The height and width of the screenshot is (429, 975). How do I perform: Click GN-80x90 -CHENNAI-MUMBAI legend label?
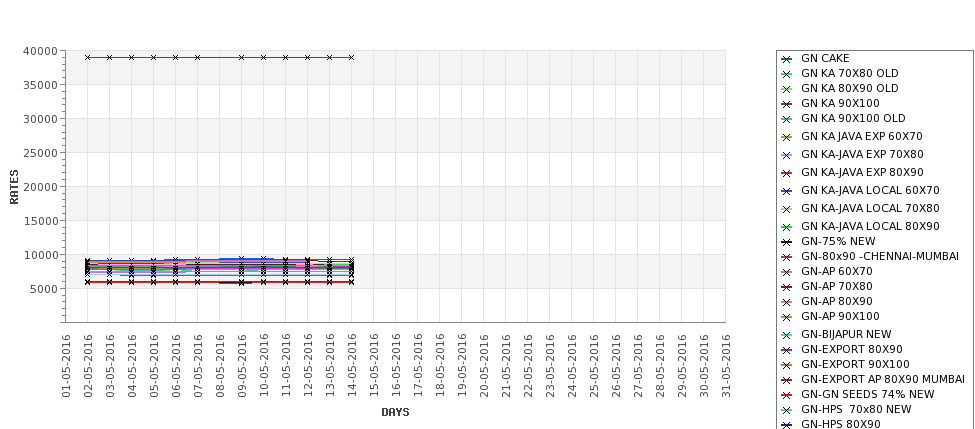coord(880,256)
